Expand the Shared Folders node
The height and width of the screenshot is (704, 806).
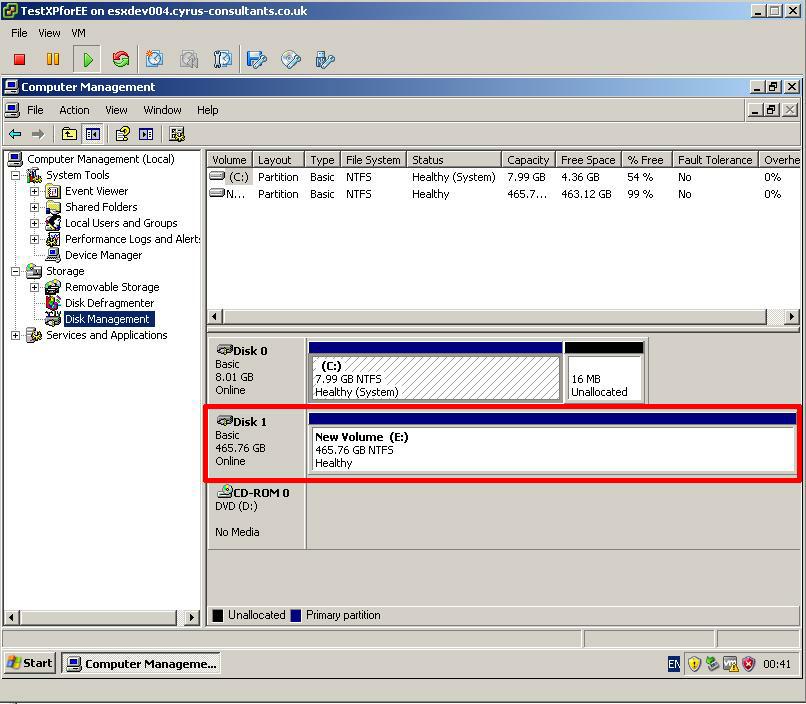coord(34,207)
